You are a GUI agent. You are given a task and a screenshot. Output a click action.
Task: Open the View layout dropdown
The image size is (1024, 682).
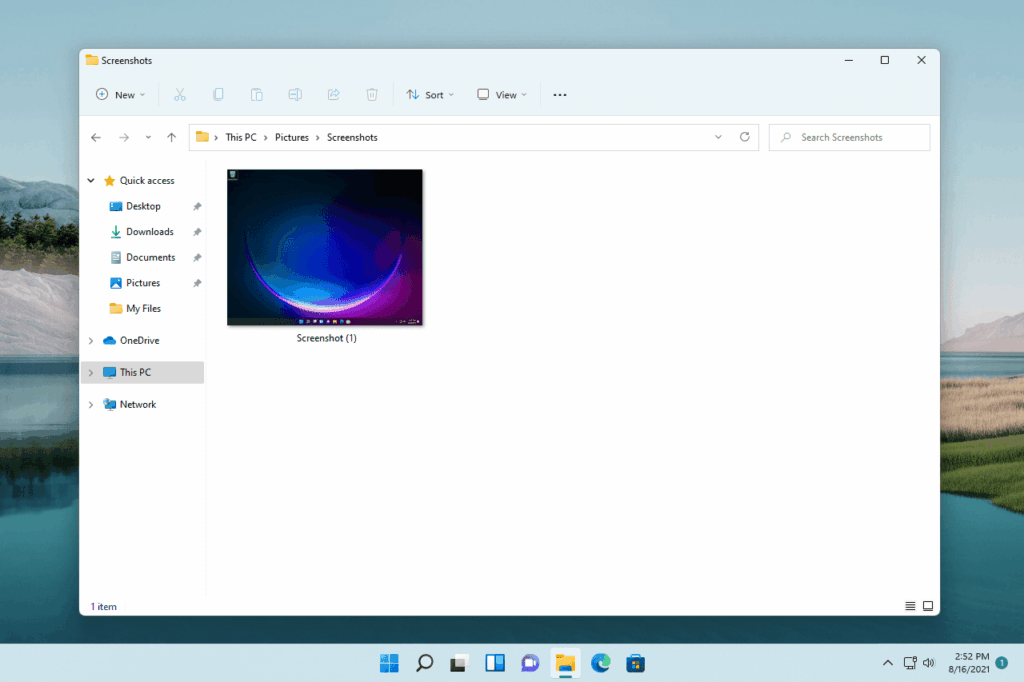(502, 95)
